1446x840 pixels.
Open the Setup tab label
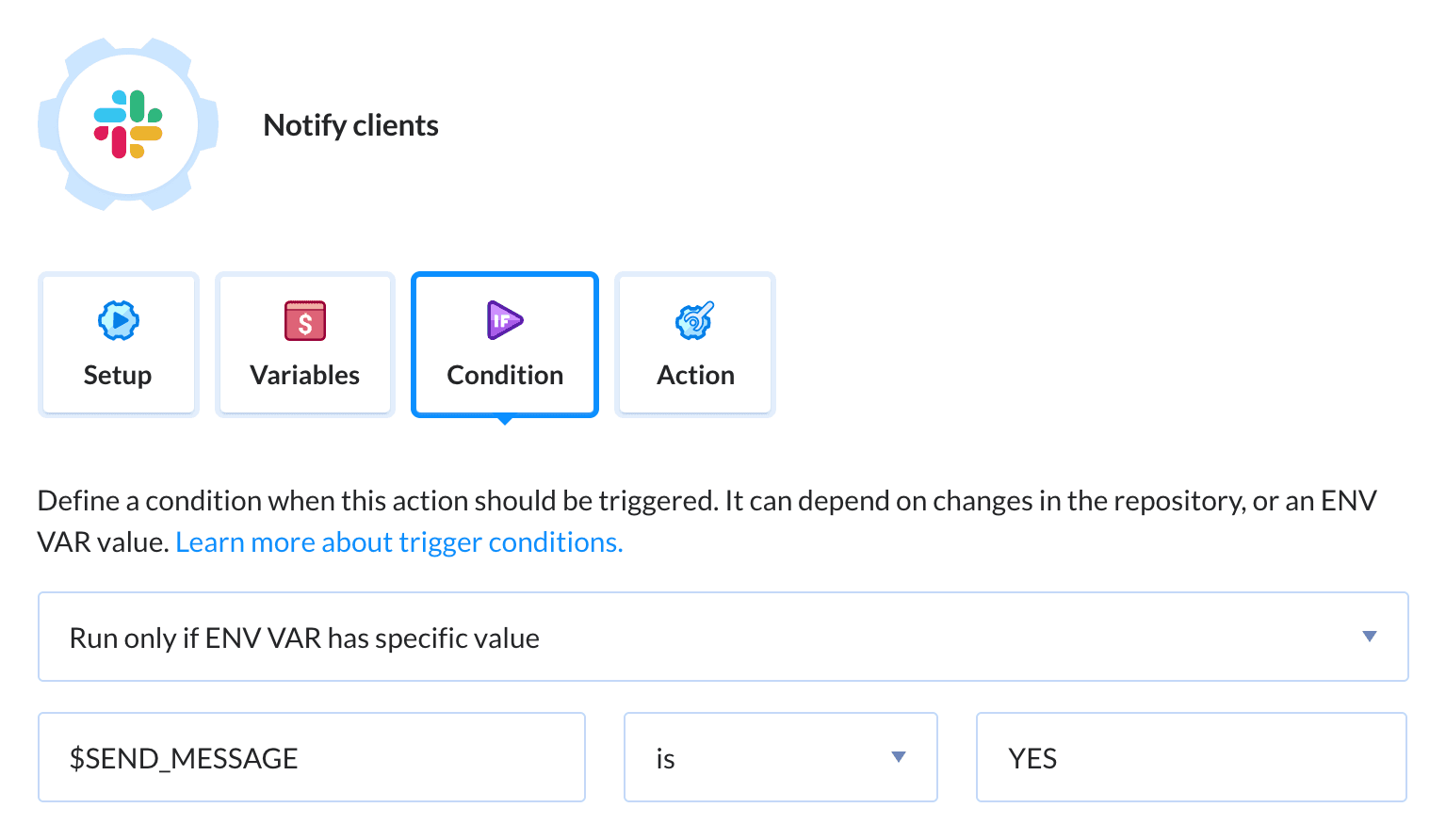click(118, 376)
